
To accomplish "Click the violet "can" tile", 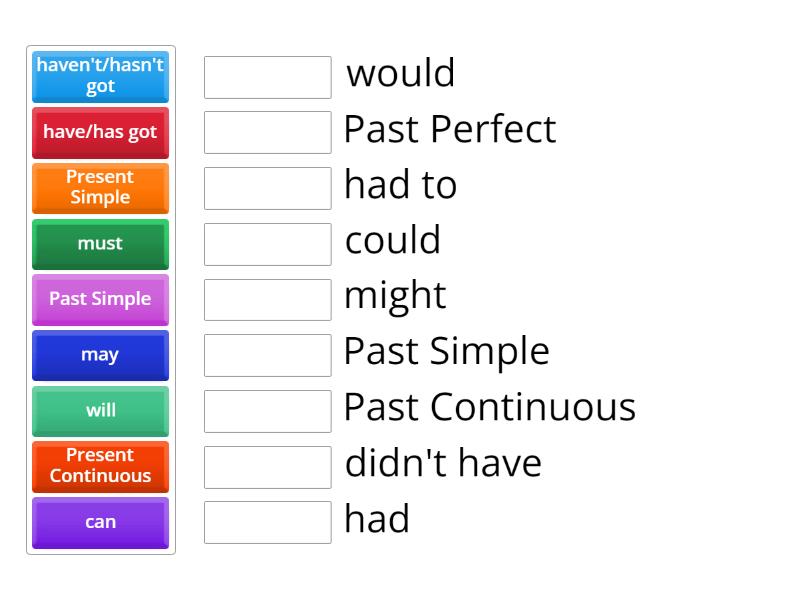I will pos(100,522).
